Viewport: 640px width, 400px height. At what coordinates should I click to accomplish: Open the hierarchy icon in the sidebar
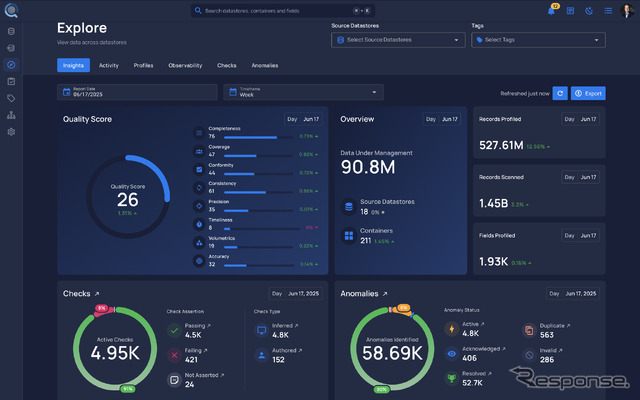click(x=11, y=115)
